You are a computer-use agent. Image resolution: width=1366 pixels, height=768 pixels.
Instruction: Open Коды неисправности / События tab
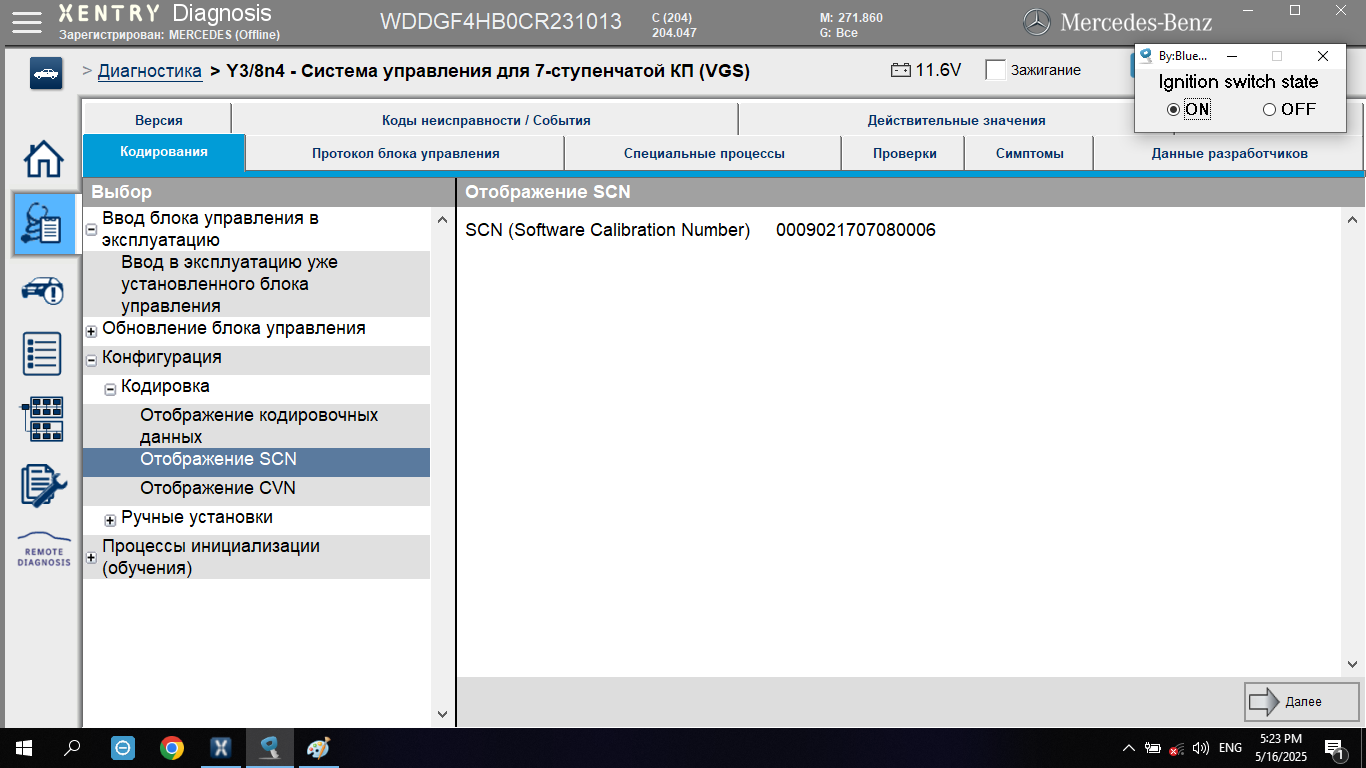[485, 120]
